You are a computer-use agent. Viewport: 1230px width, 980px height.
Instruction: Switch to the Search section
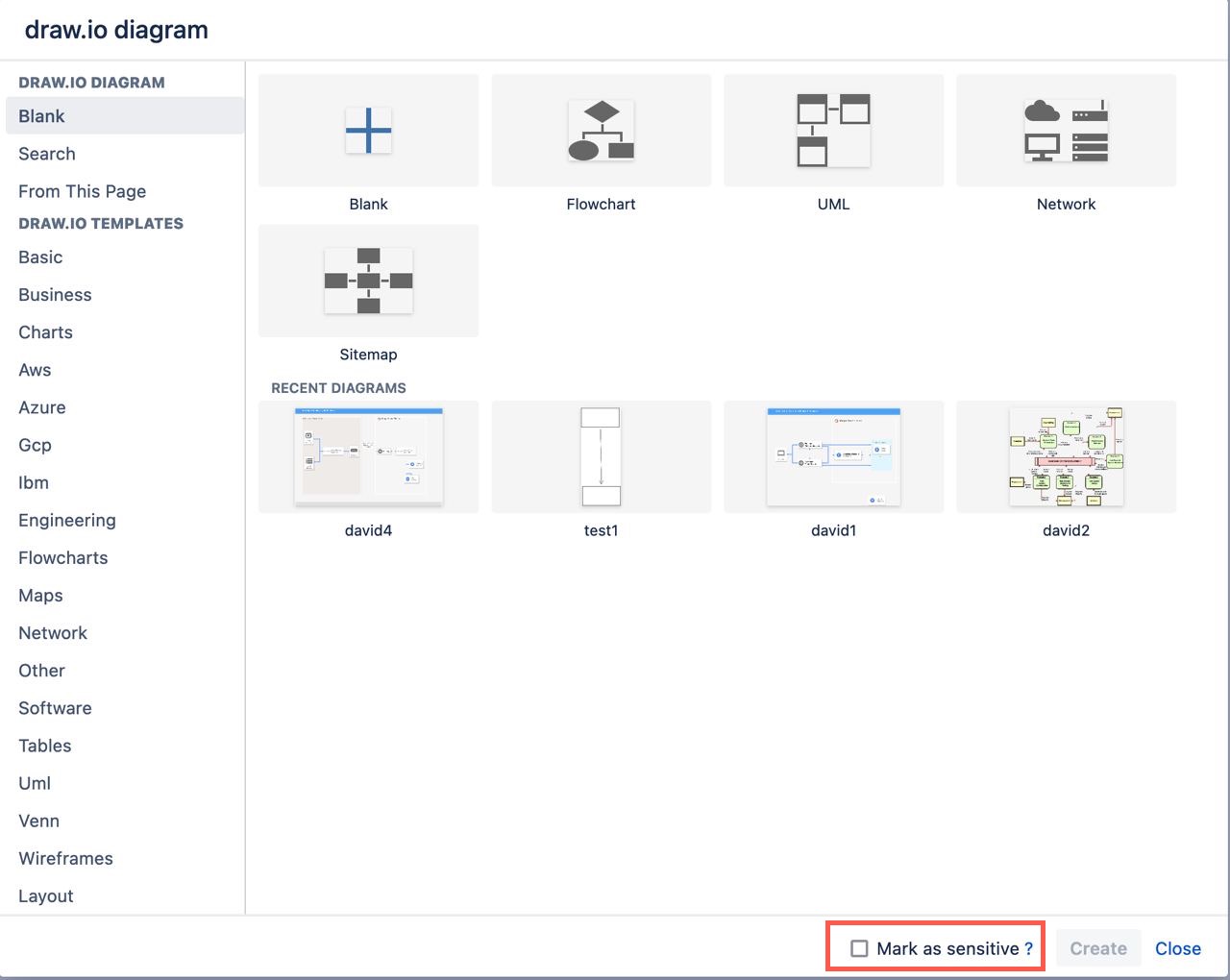46,154
